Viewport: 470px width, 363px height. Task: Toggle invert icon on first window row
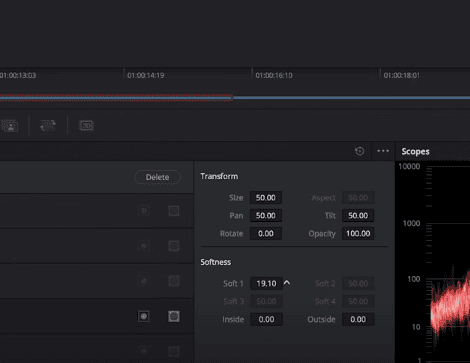pyautogui.click(x=144, y=211)
